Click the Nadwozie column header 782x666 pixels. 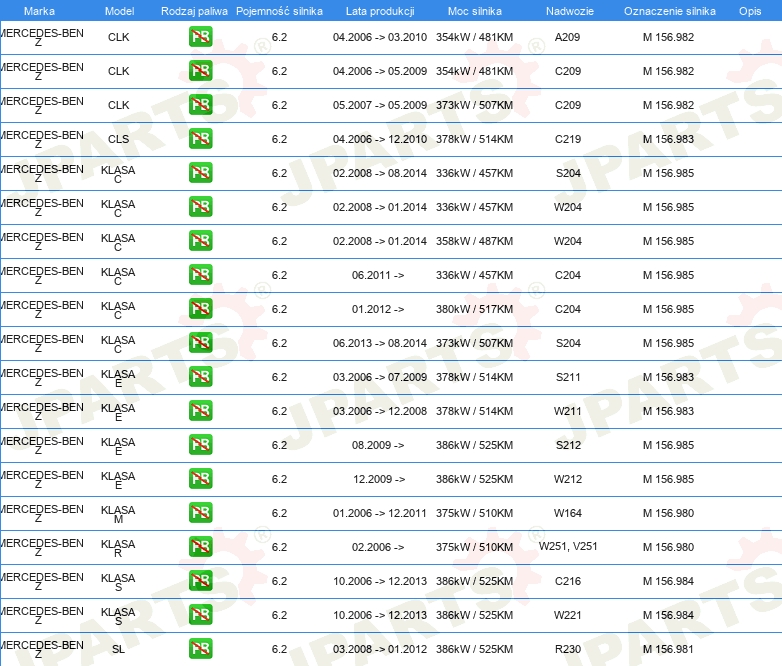coord(570,11)
